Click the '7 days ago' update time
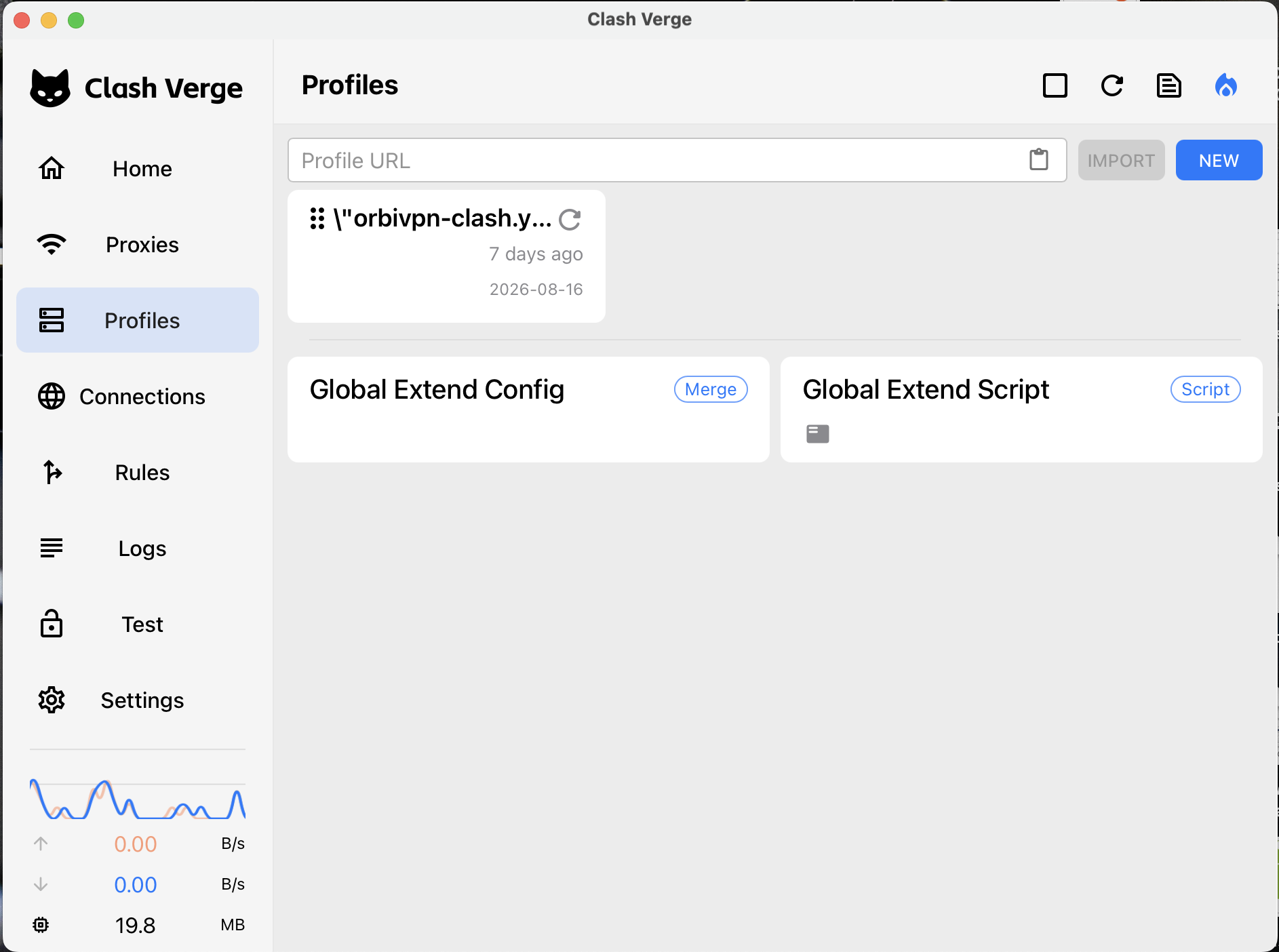 click(x=536, y=254)
